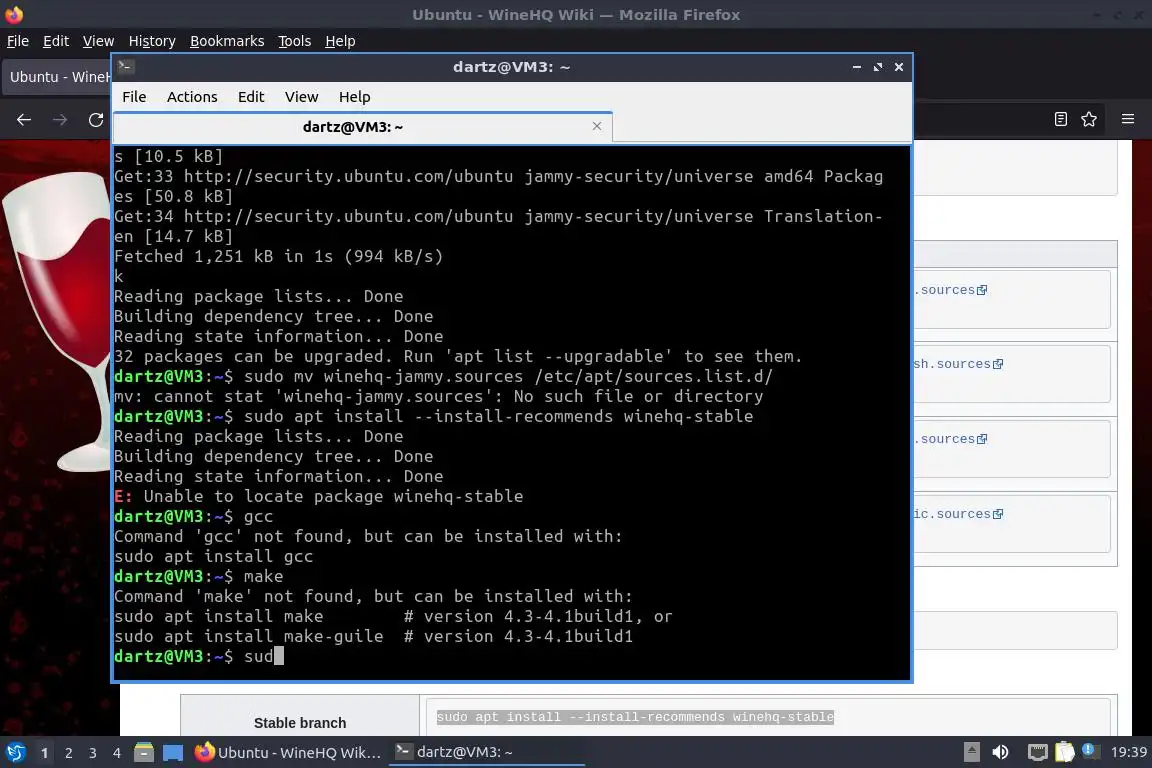Click the terminal prompt line with 'sud'
This screenshot has height=768, width=1152.
[x=199, y=656]
